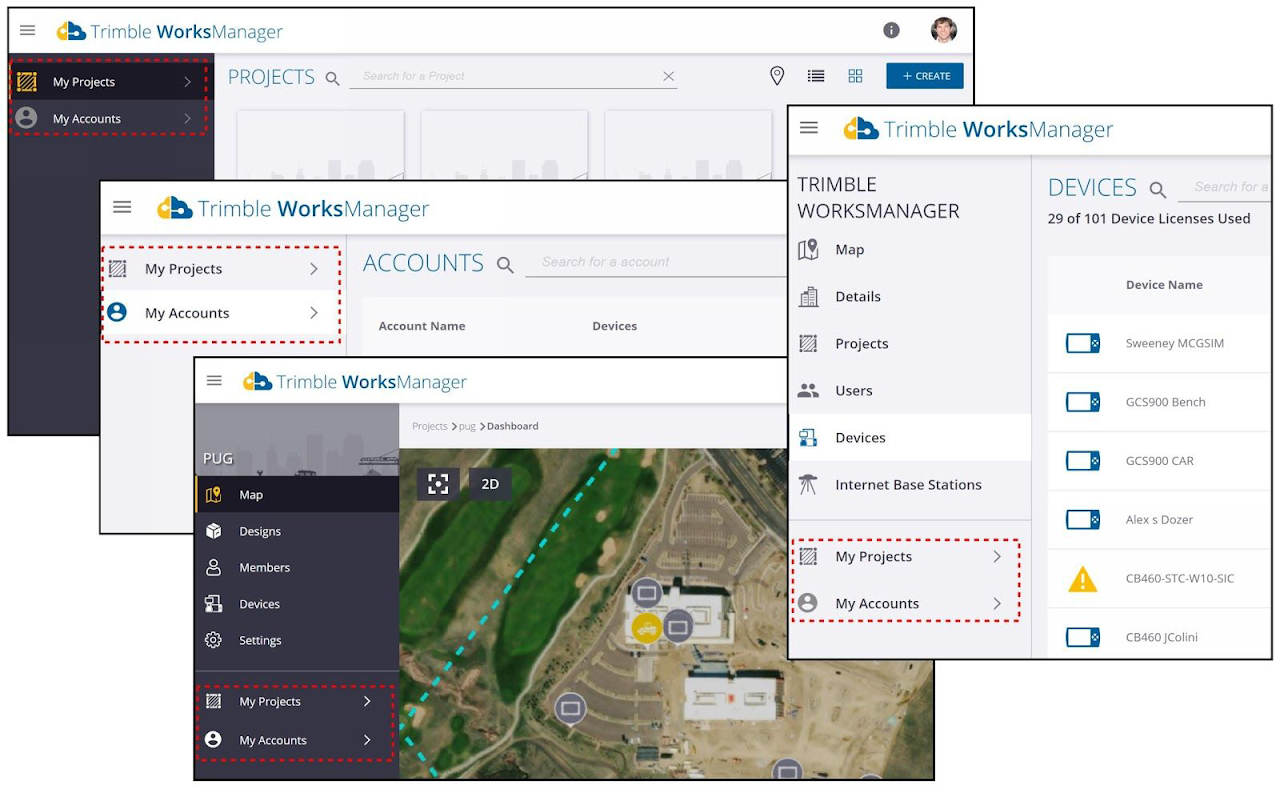Click the CREATE button
This screenshot has height=793, width=1280.
point(925,76)
